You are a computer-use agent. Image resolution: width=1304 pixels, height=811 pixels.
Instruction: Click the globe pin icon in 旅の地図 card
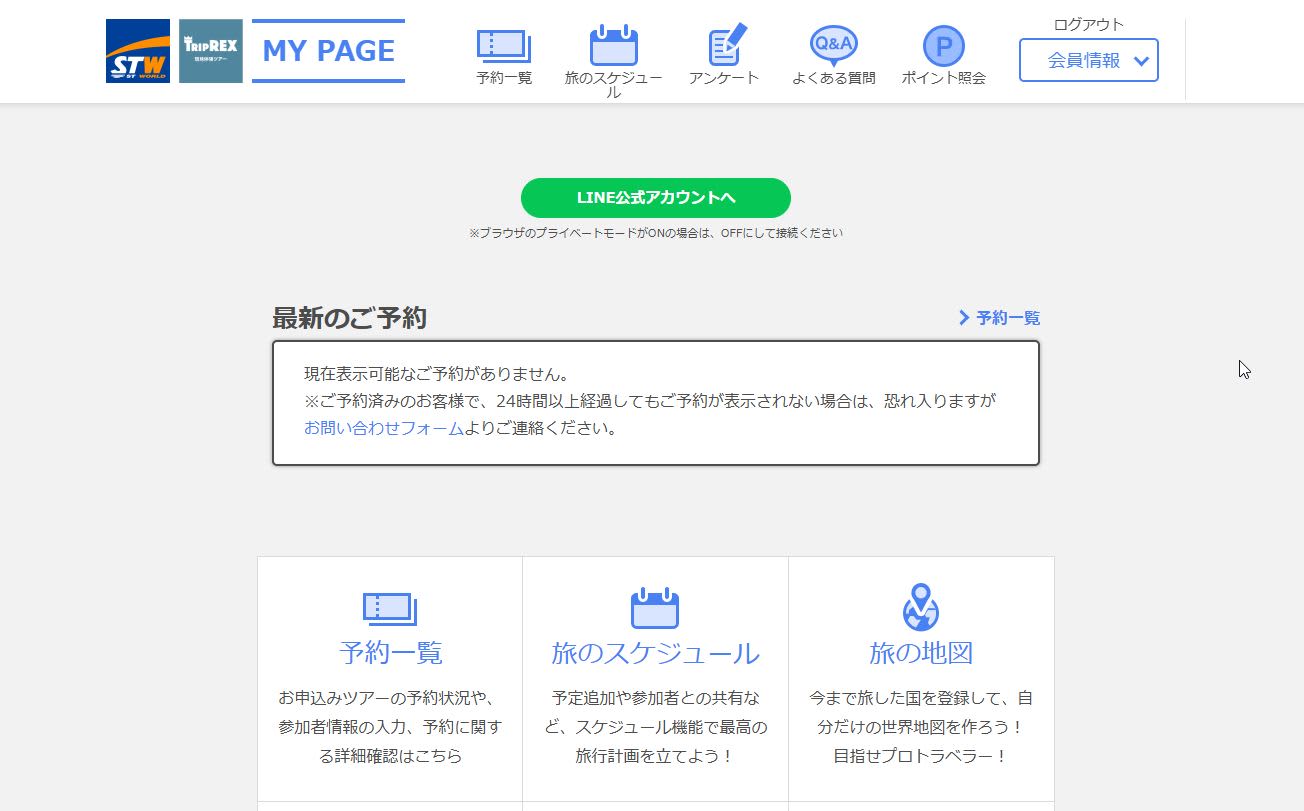point(921,607)
